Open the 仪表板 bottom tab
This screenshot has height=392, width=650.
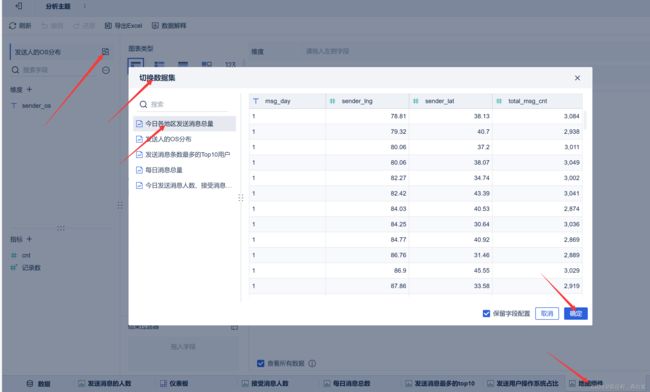click(x=174, y=383)
